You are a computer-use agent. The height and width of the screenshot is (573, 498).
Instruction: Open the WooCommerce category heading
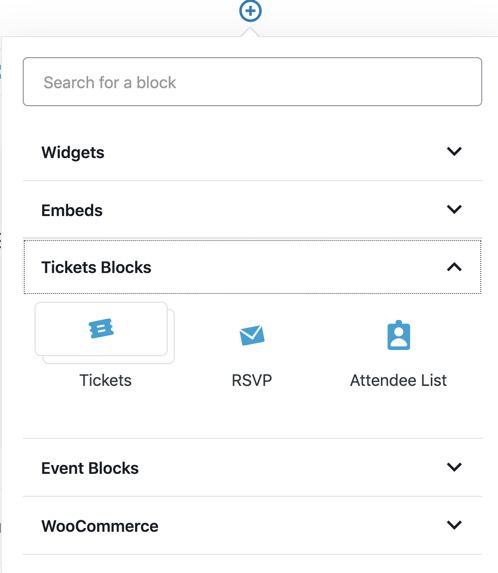click(x=100, y=527)
